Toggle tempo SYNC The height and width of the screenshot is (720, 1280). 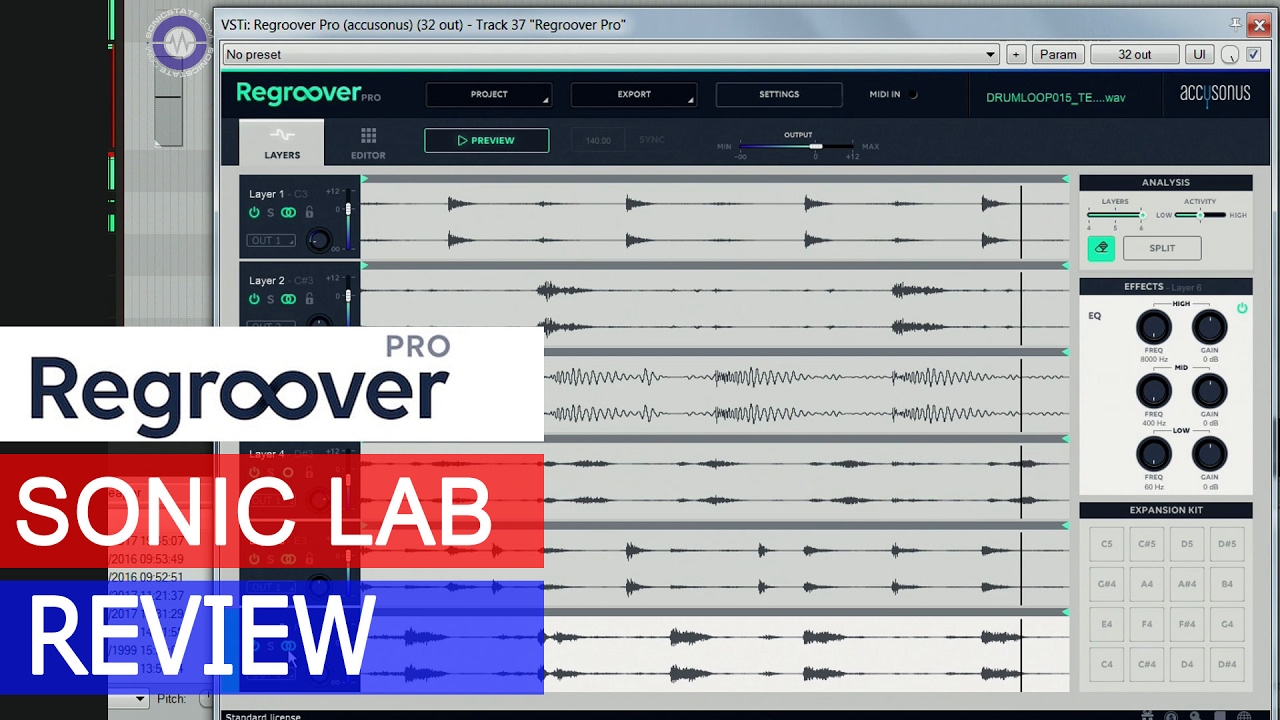(x=651, y=140)
